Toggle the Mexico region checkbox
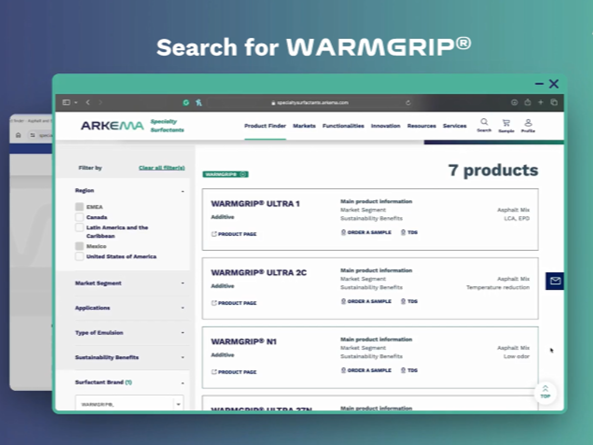The width and height of the screenshot is (593, 445). coord(79,246)
